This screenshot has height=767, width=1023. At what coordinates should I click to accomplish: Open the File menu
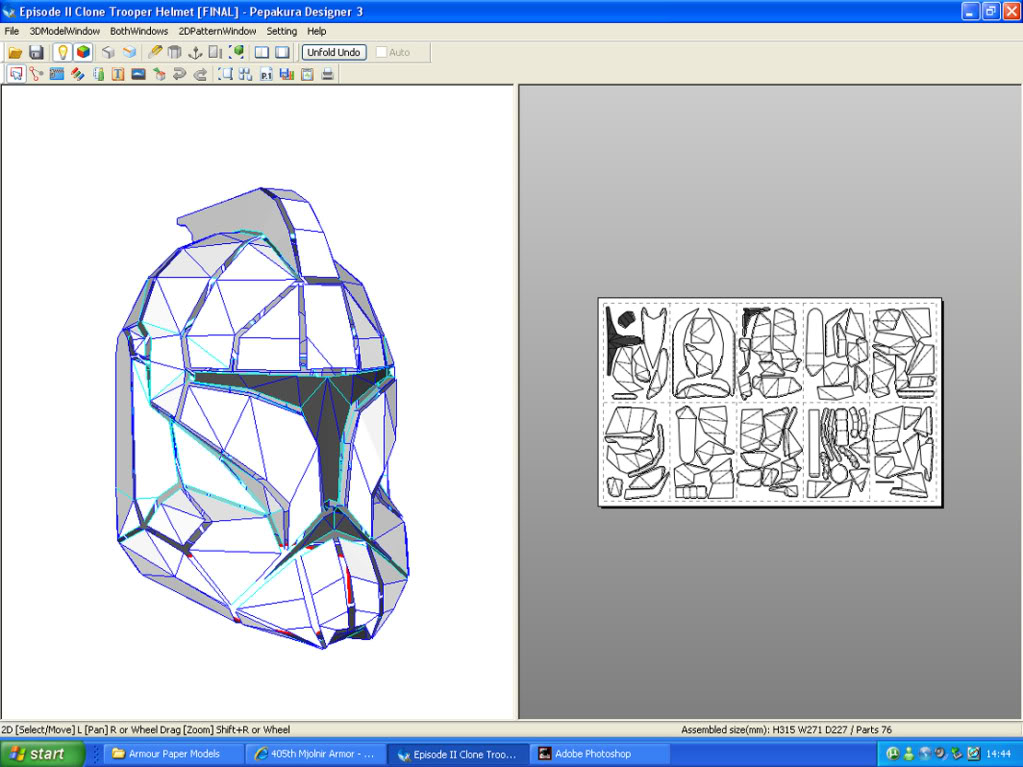click(x=12, y=31)
